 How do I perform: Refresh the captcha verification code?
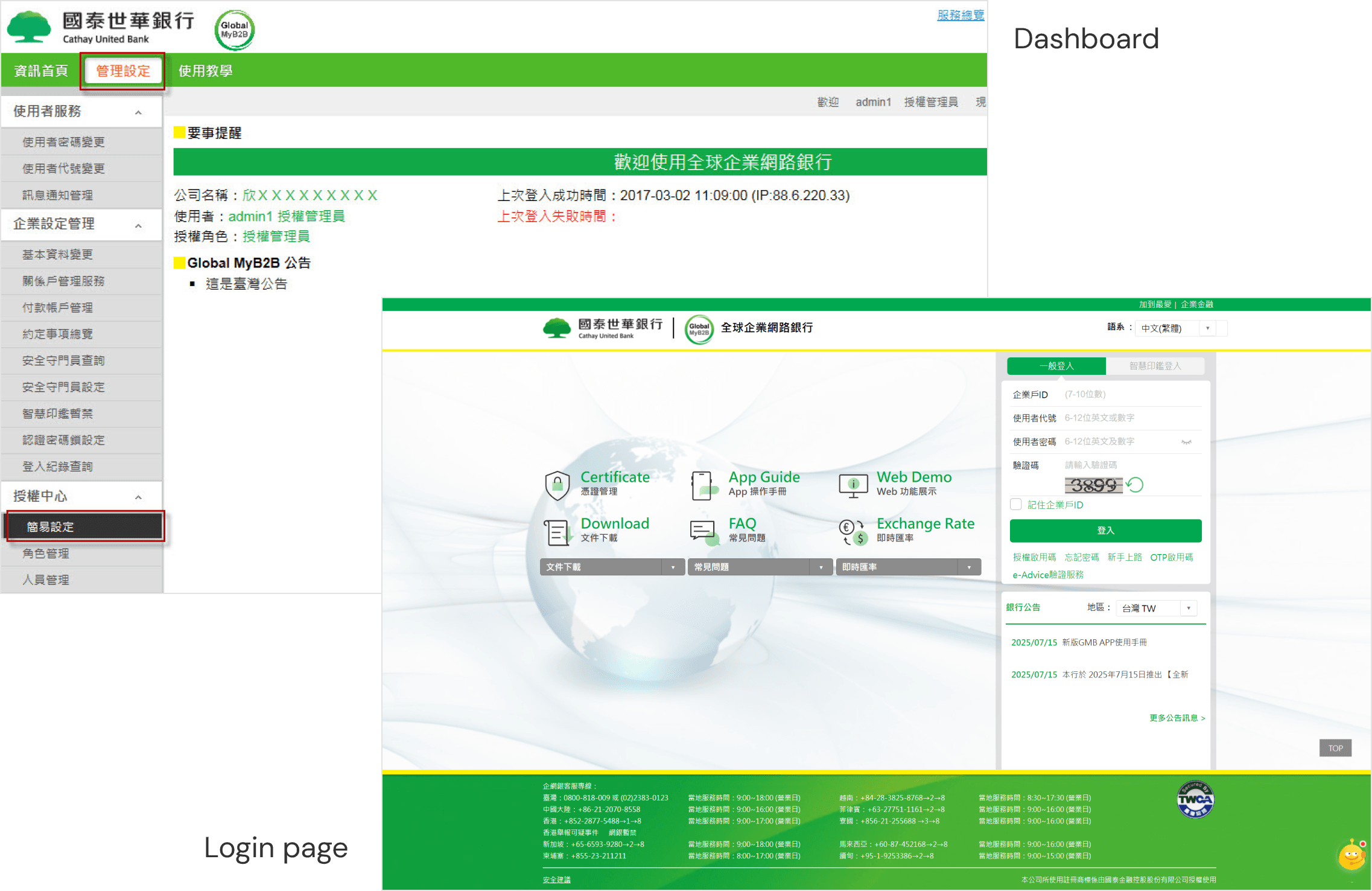point(1135,485)
